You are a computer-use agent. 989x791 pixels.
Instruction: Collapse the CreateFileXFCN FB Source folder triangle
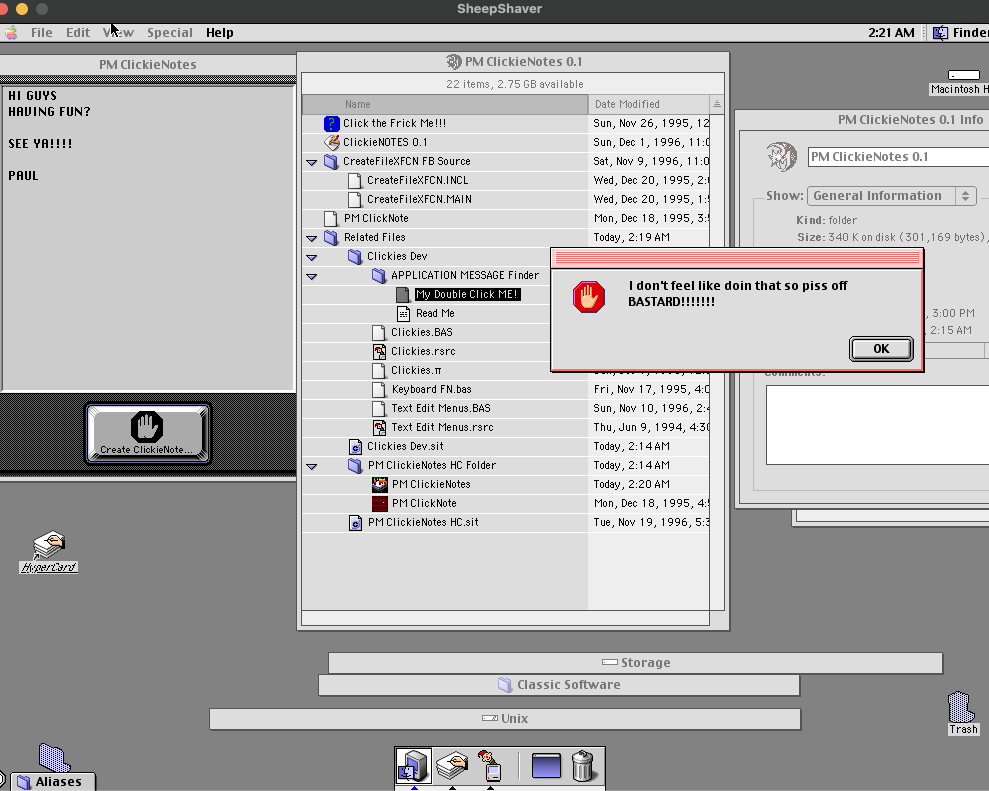(x=312, y=162)
